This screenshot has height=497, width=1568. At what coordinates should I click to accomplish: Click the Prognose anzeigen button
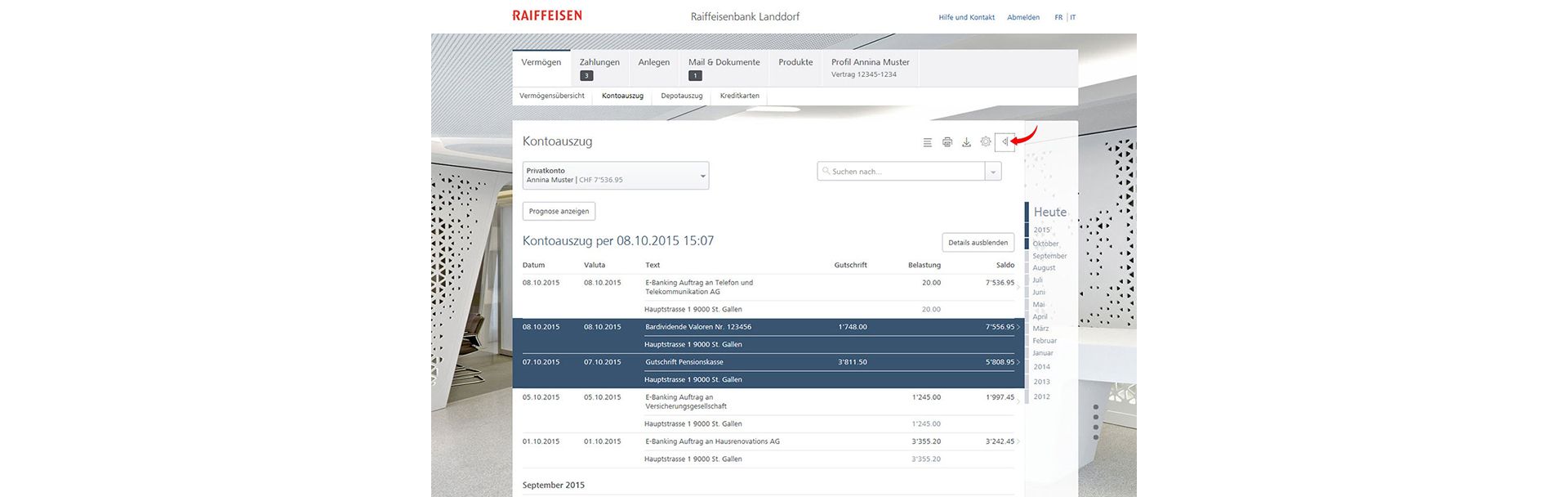(559, 212)
